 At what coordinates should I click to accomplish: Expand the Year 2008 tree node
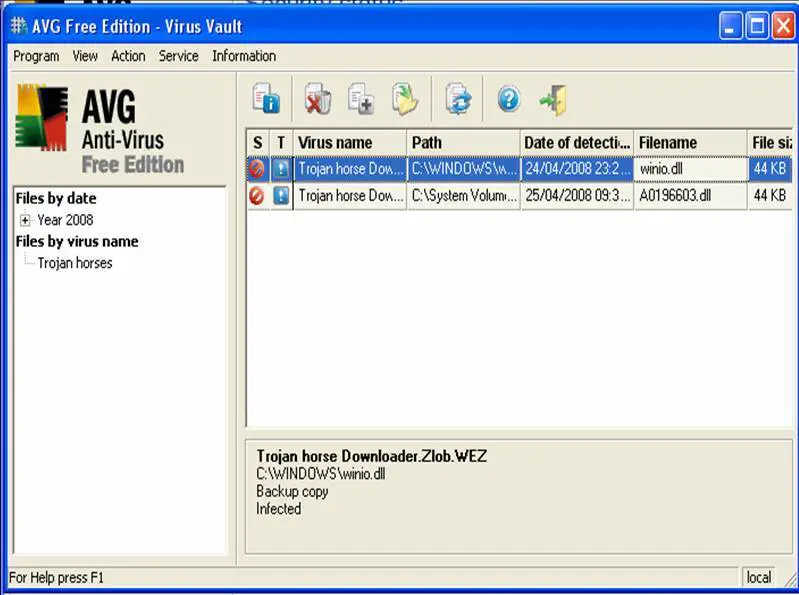click(x=25, y=220)
